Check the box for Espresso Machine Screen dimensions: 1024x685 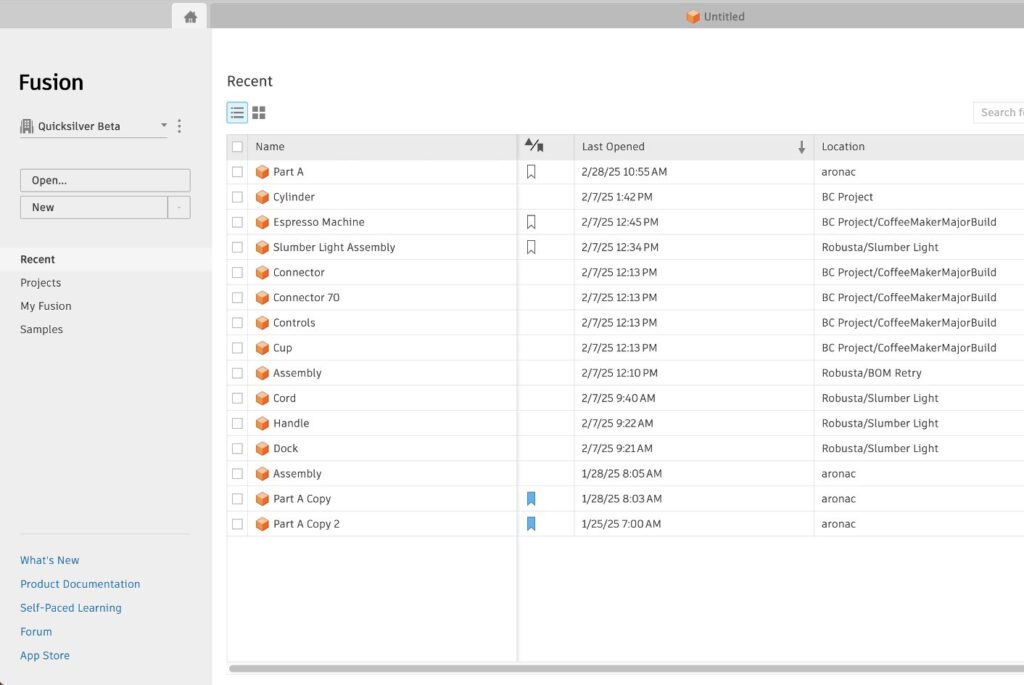click(237, 222)
